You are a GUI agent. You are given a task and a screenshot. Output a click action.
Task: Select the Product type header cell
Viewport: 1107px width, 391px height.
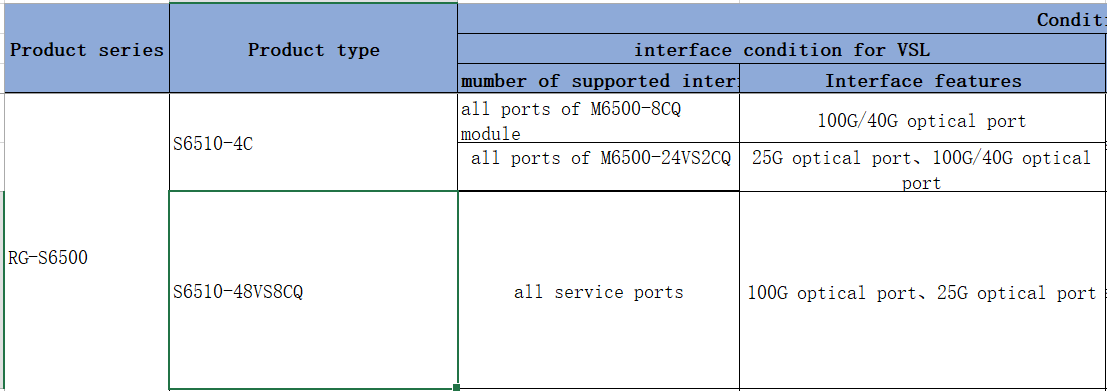313,48
